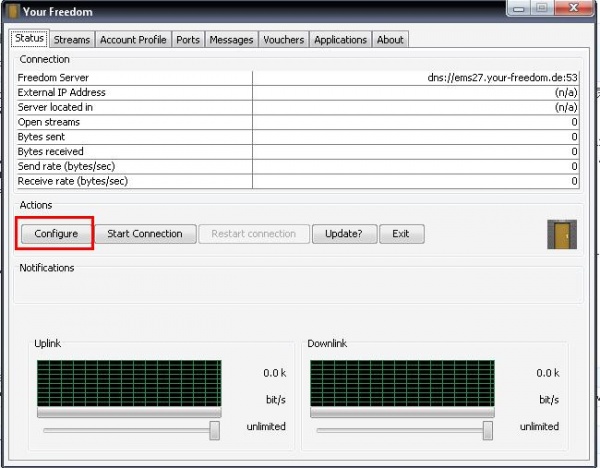Click the Your Freedom title bar icon
Viewport: 600px width, 468px height.
[13, 11]
